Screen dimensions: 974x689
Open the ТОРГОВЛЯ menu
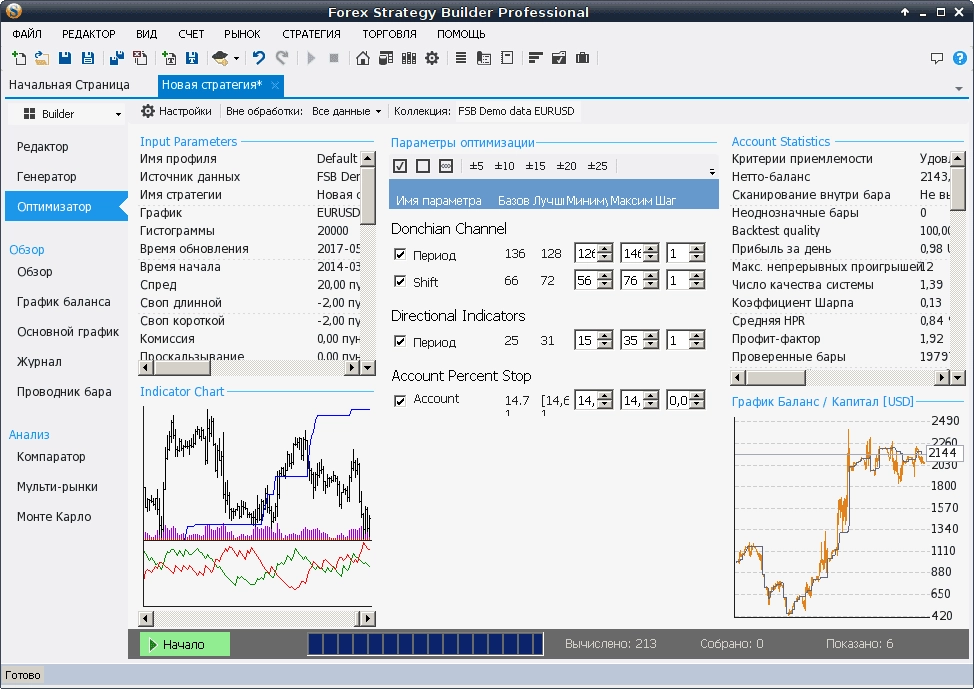point(389,34)
